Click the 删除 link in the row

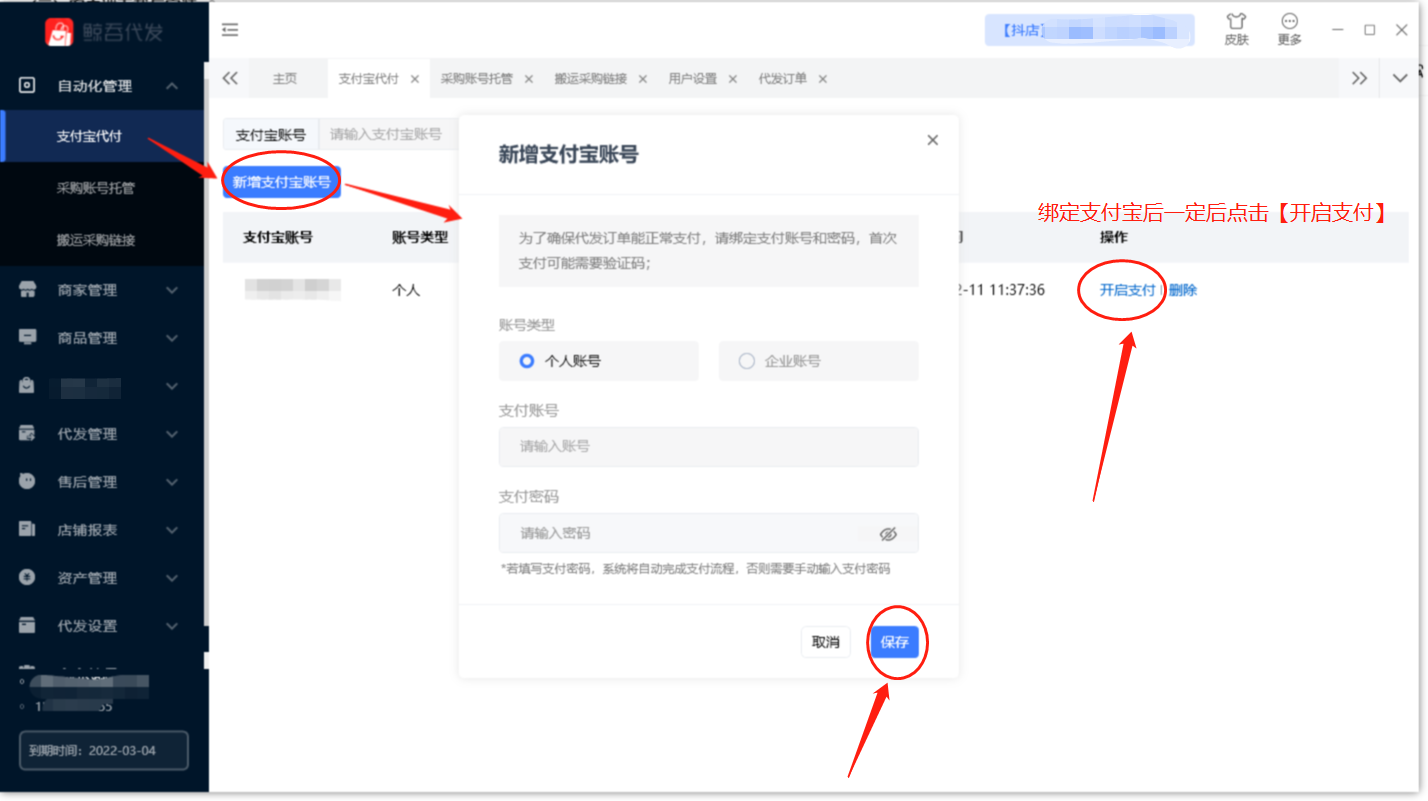1183,290
